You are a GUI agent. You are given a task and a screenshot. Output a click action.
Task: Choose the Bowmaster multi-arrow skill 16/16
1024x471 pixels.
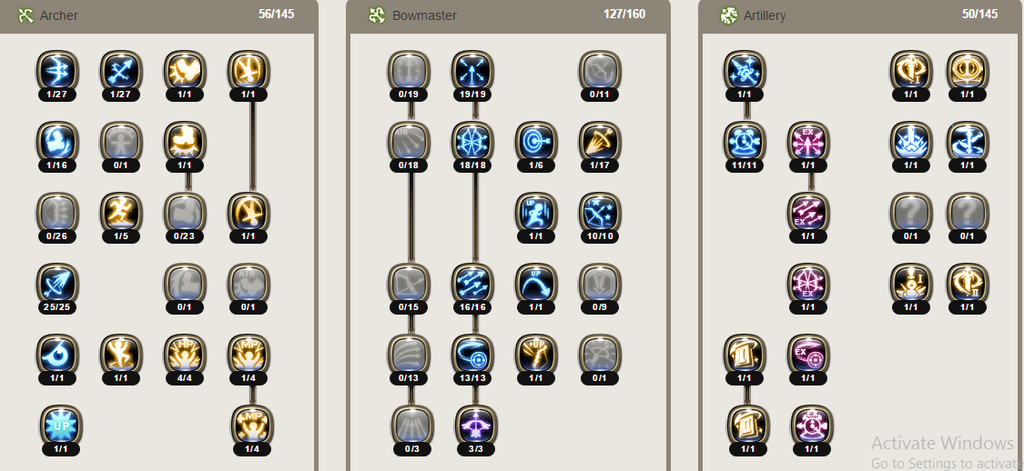[472, 284]
